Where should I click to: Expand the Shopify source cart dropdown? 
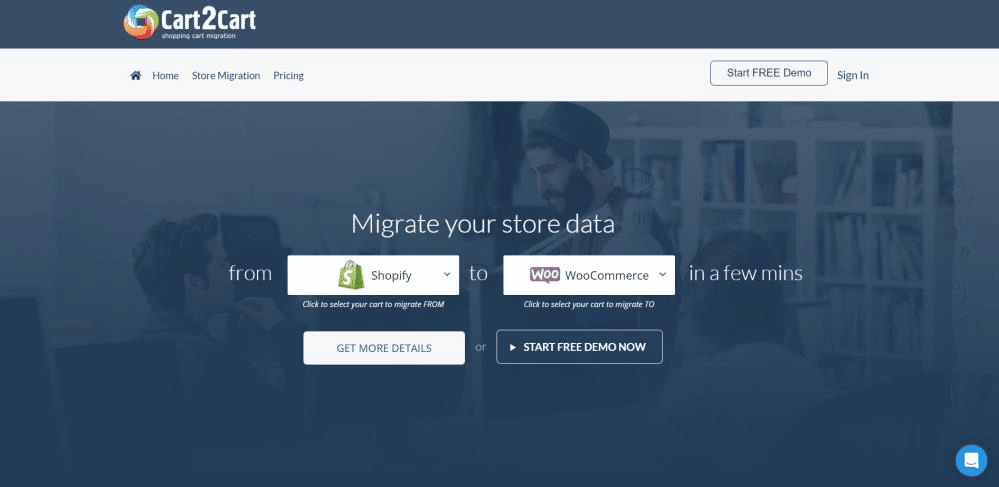[x=373, y=275]
